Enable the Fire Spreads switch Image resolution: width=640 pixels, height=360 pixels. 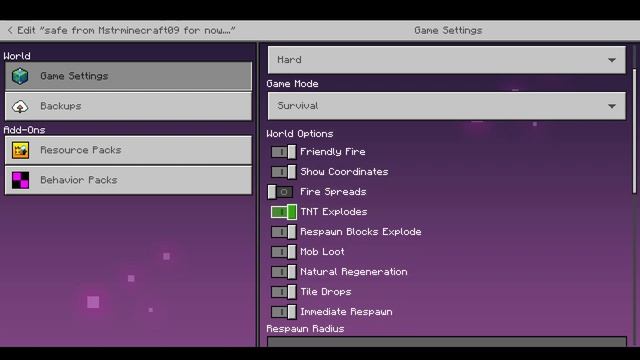[280, 192]
